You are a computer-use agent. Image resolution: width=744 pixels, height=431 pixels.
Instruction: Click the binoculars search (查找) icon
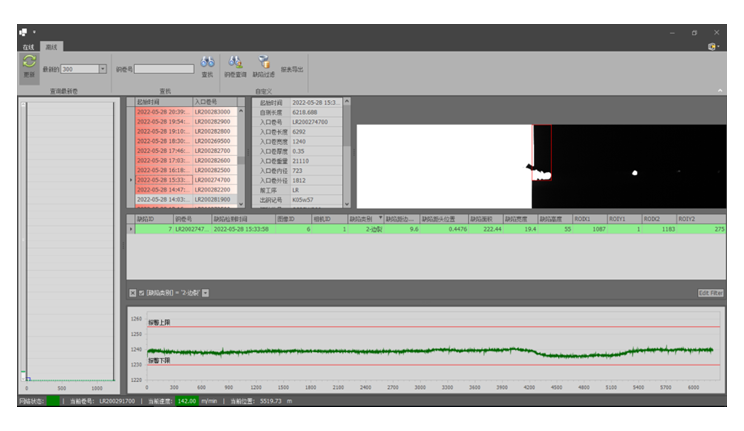coord(207,63)
